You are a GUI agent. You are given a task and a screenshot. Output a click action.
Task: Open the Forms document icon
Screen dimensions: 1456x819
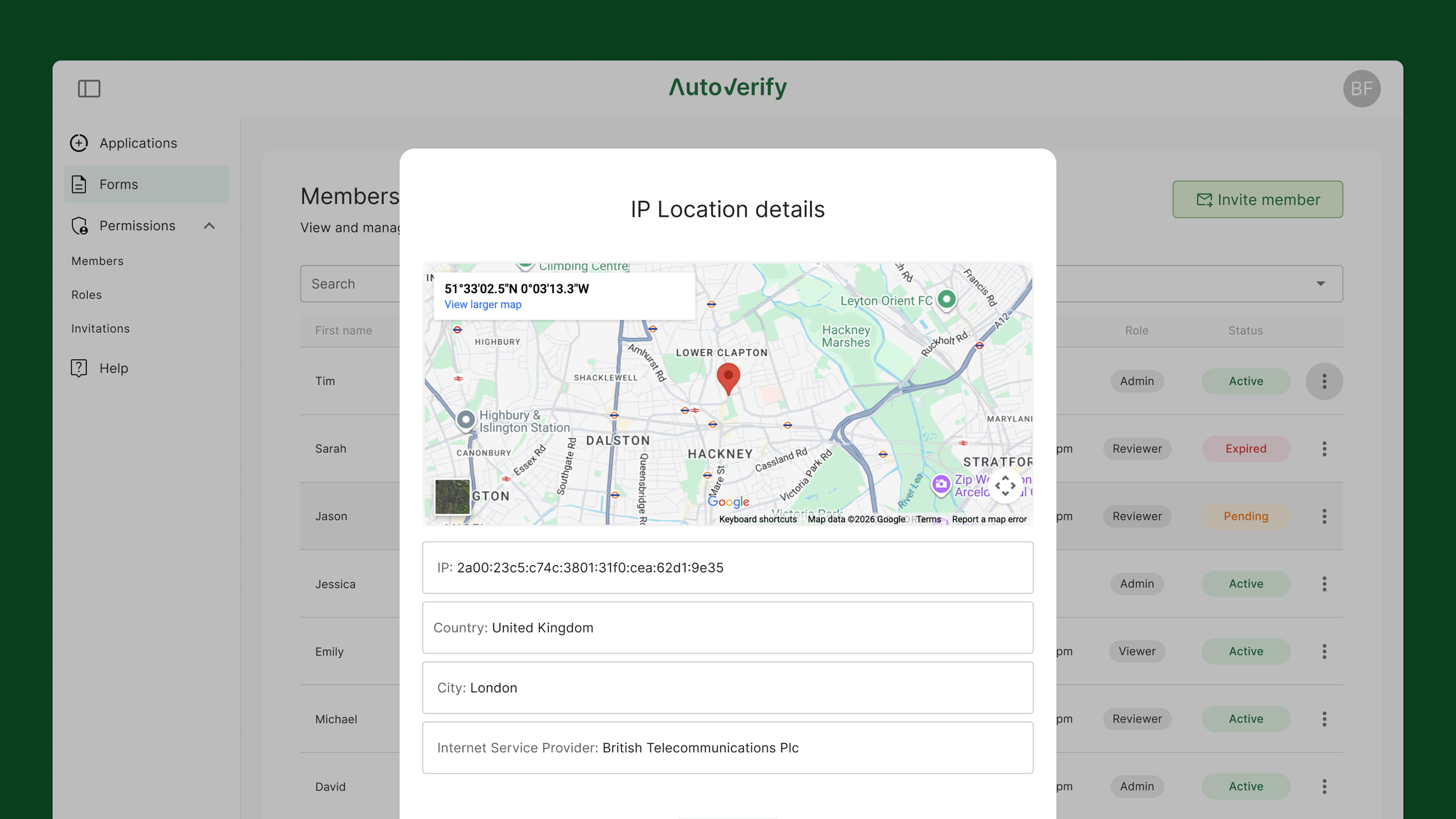(x=79, y=184)
